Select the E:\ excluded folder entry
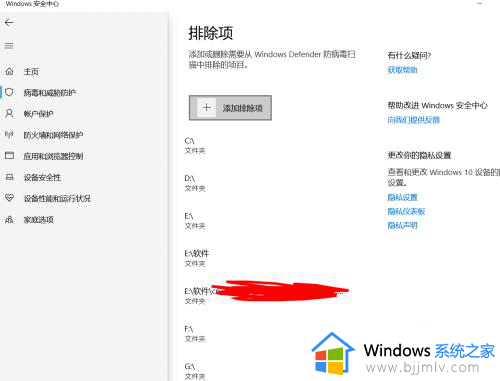500x381 pixels. [x=195, y=221]
